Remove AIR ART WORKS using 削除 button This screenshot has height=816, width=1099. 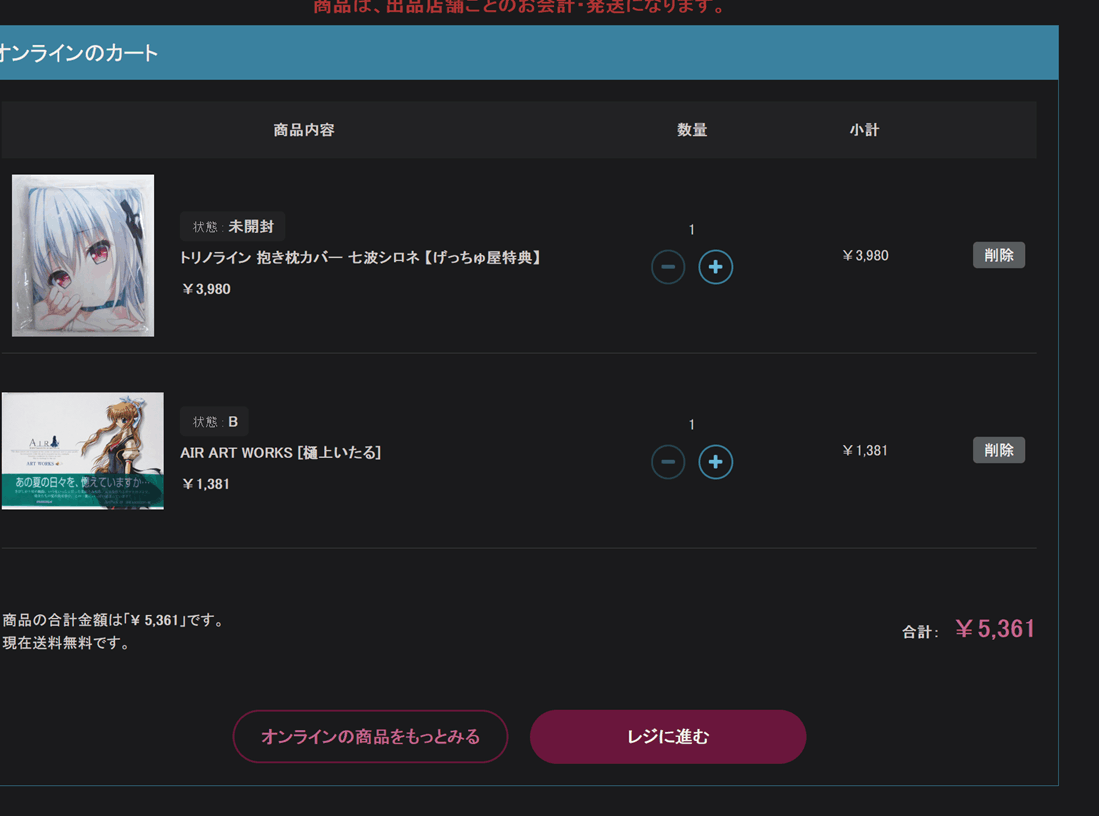click(998, 450)
